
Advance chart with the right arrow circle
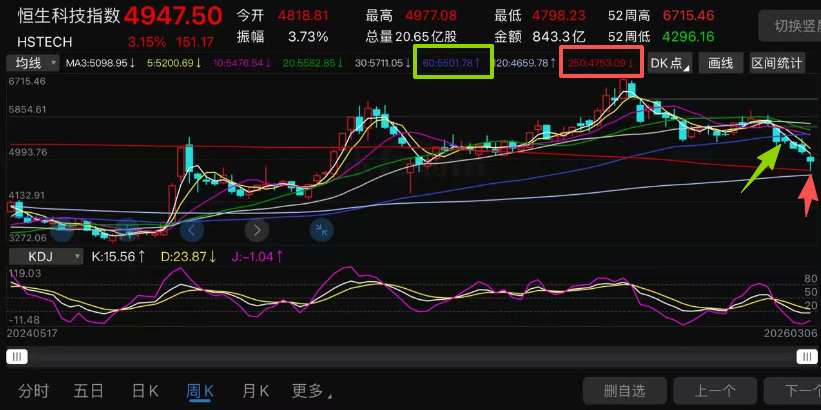point(257,230)
